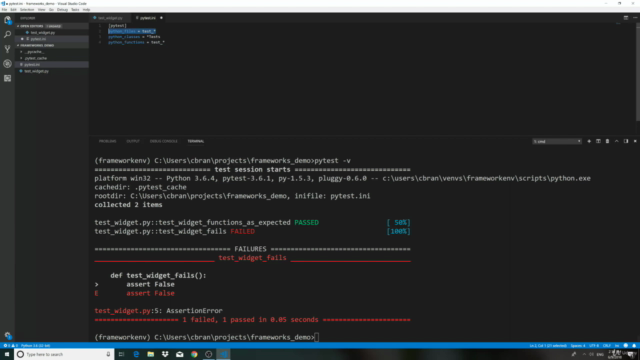Open the View menu

coord(41,9)
